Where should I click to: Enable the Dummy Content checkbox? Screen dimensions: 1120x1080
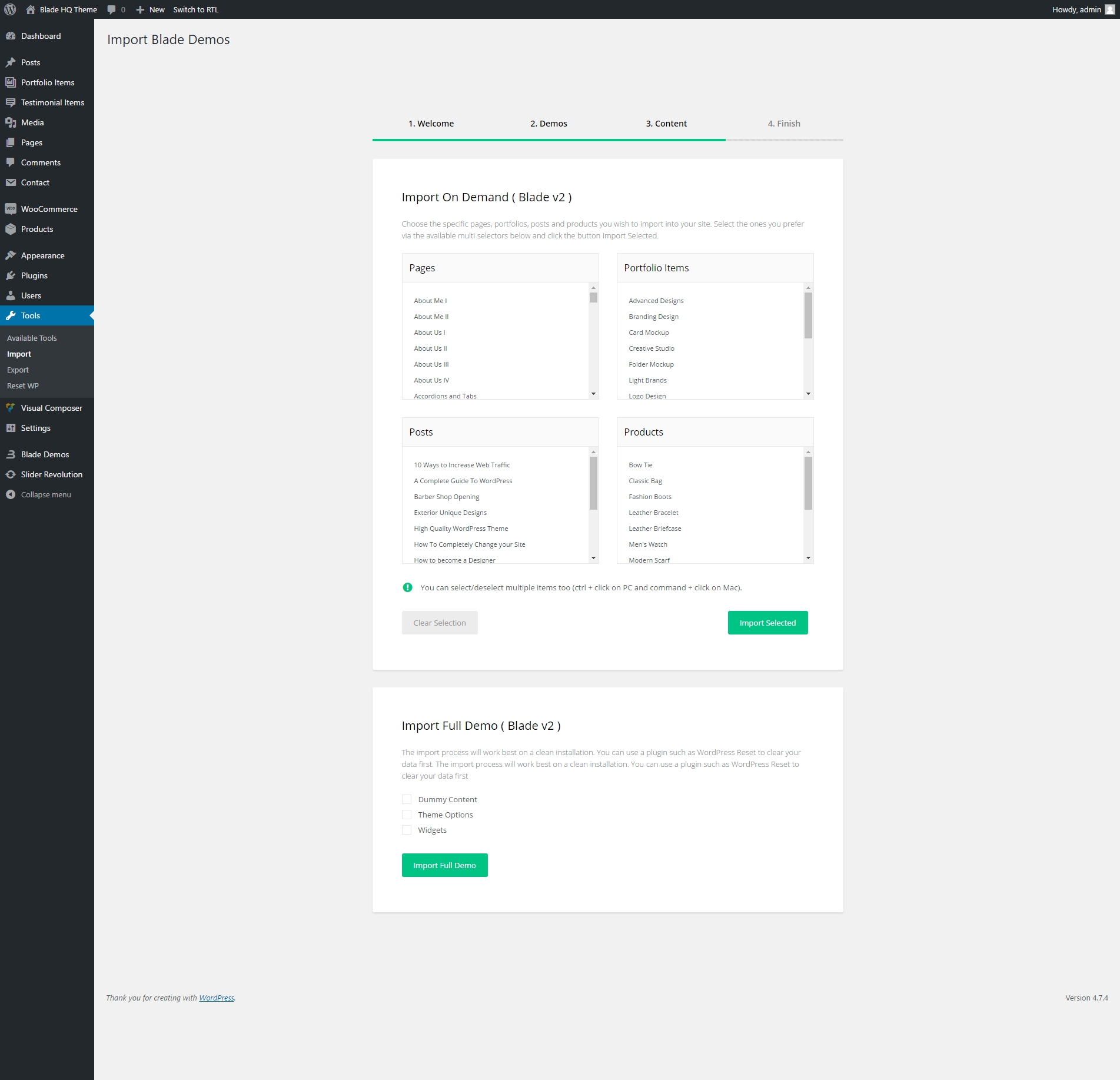407,799
